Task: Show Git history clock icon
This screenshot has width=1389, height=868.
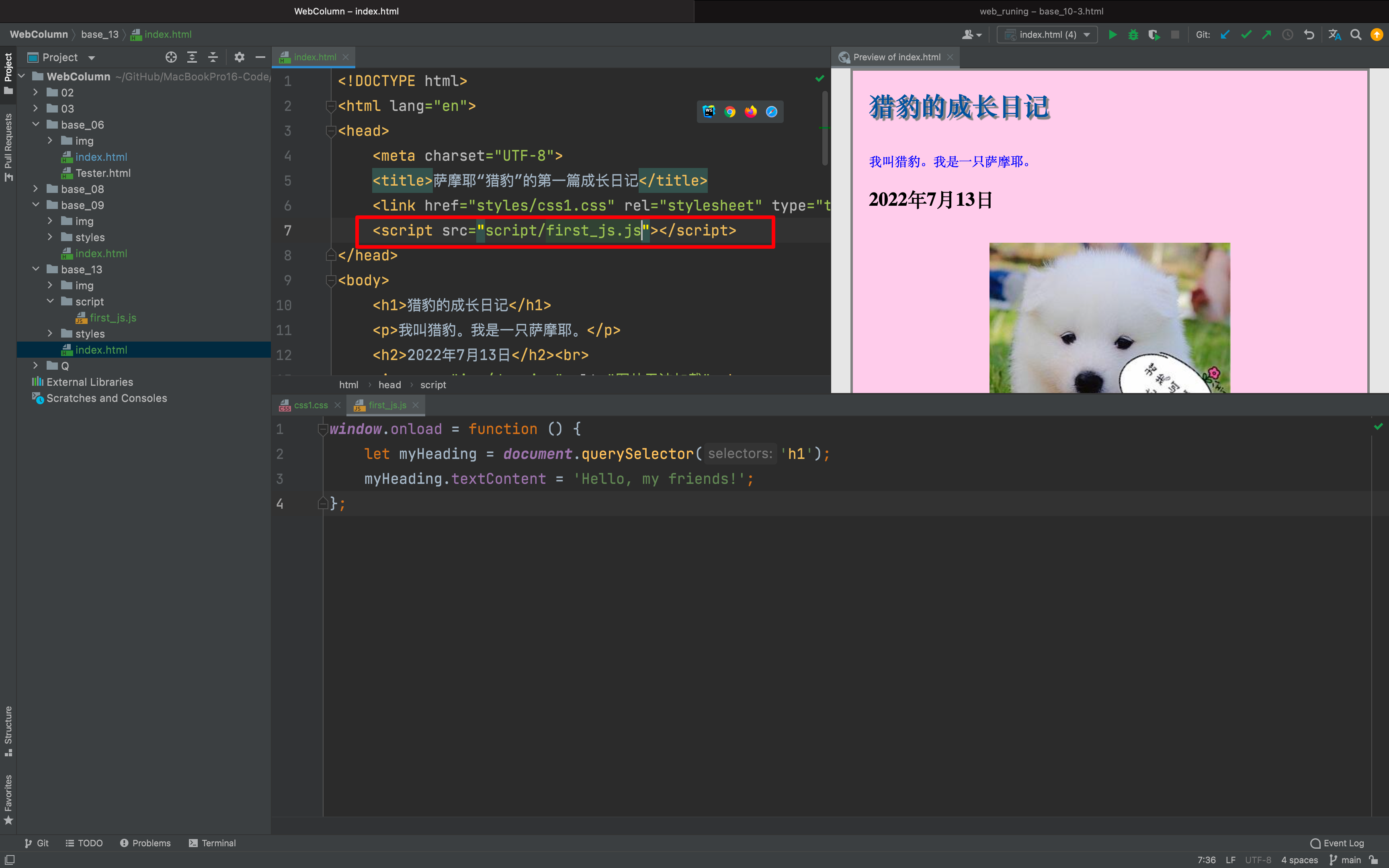Action: pos(1287,35)
